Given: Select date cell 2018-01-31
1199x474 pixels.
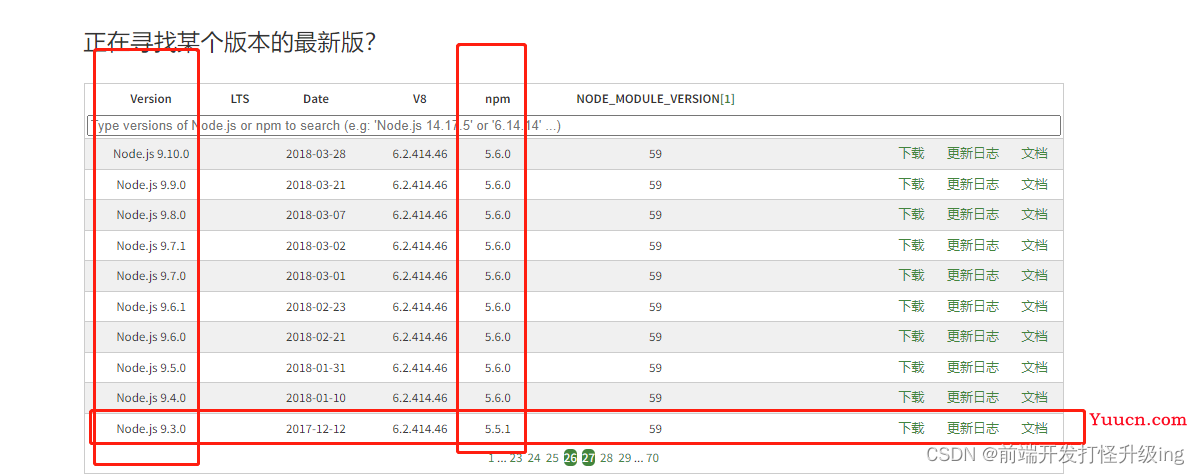Looking at the screenshot, I should coord(316,368).
